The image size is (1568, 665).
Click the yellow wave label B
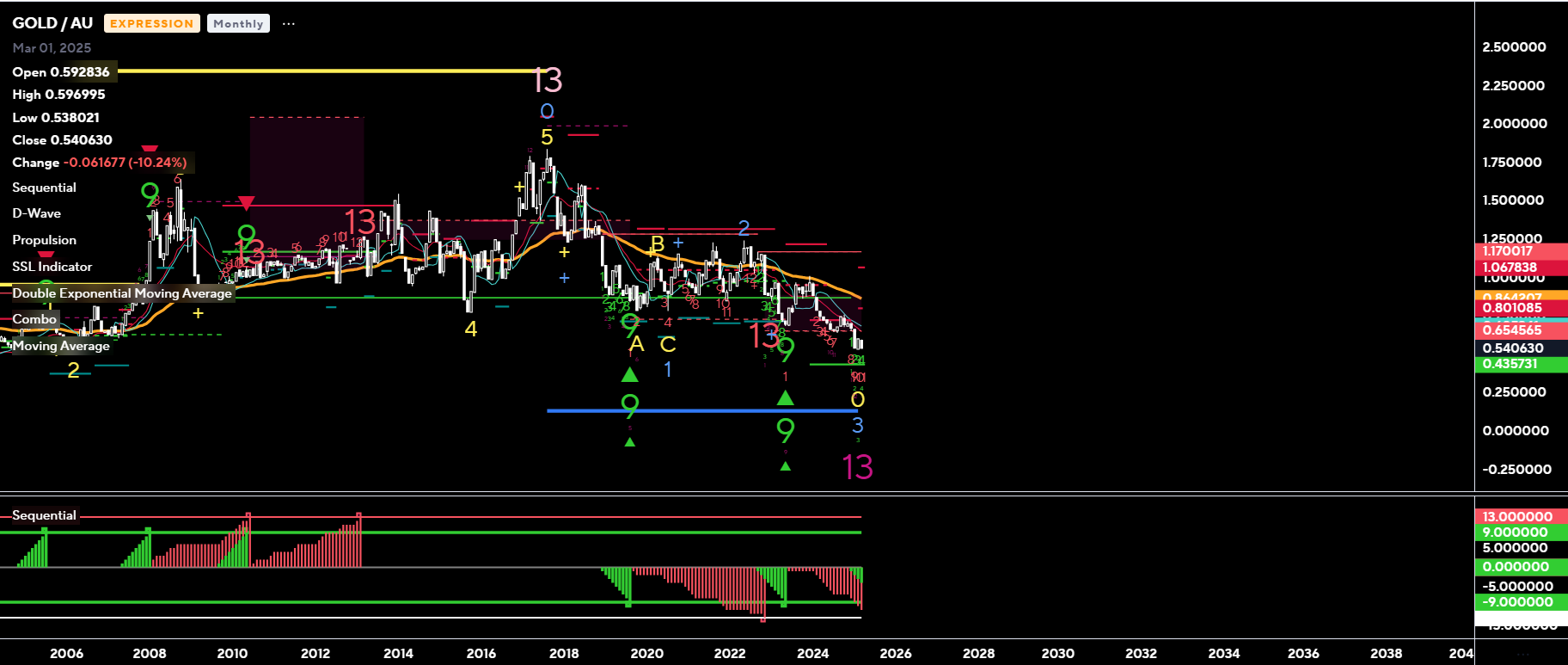tap(658, 244)
